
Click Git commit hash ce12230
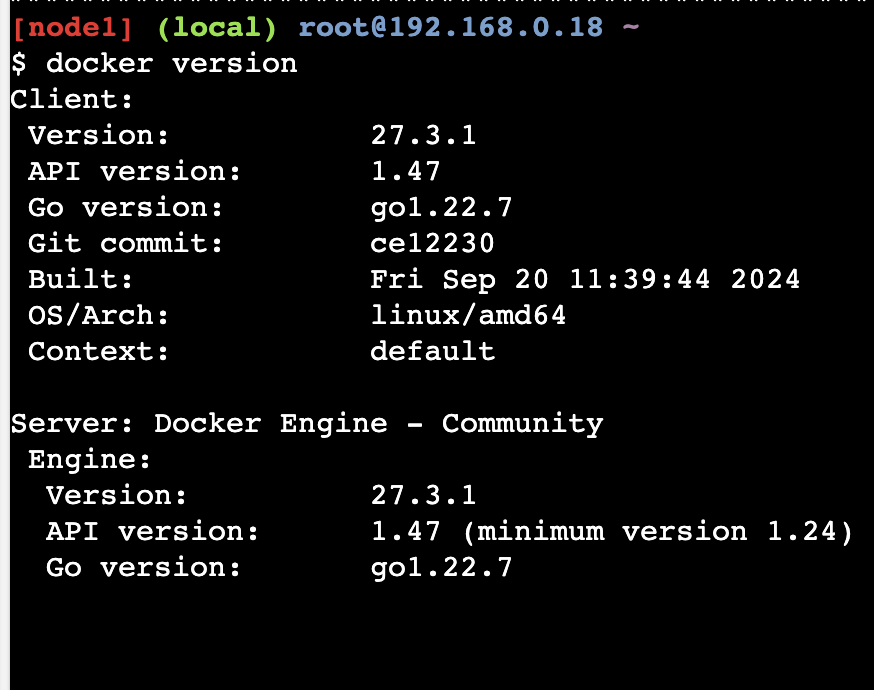(433, 244)
